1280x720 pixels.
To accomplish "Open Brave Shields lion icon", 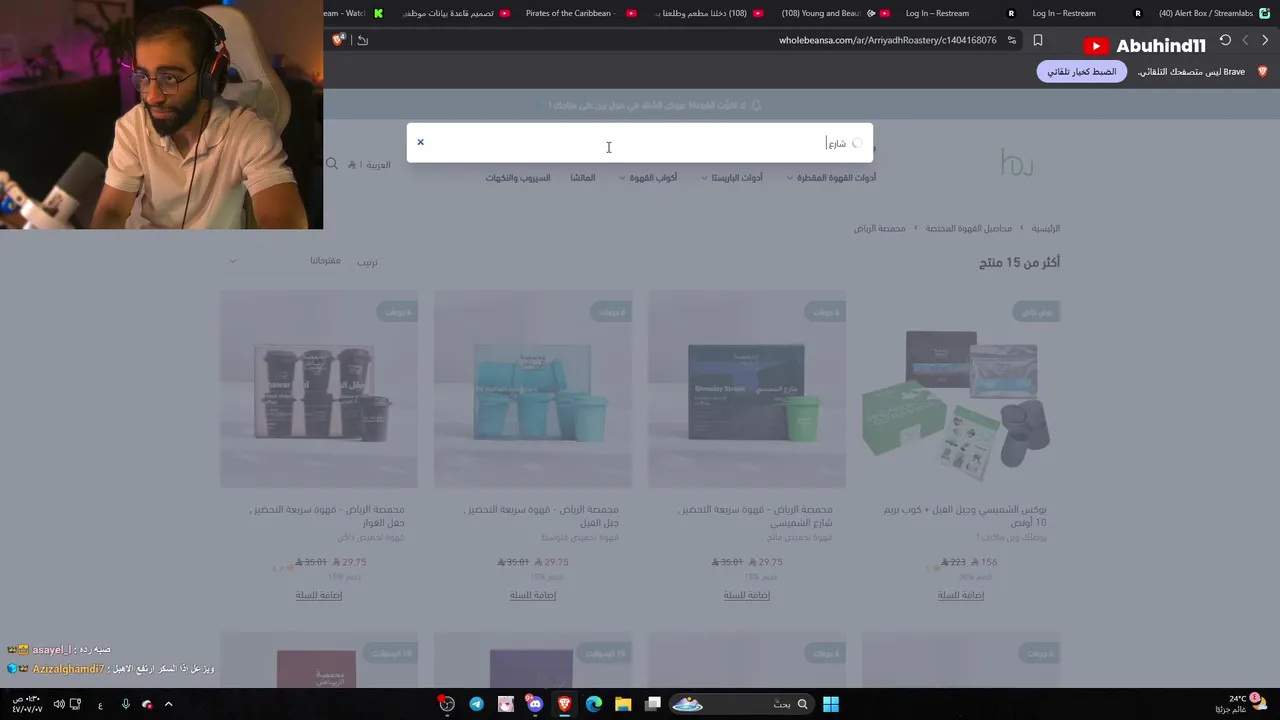I will coord(339,40).
